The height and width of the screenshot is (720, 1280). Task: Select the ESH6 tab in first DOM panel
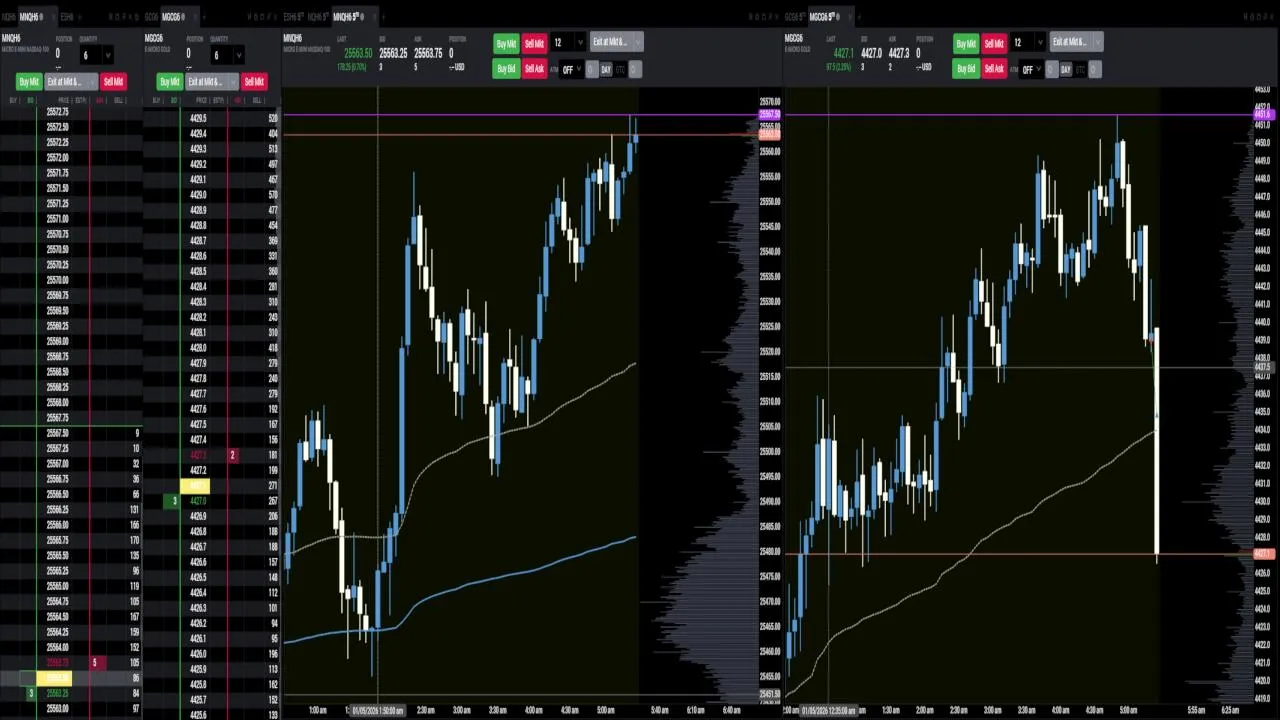click(x=67, y=17)
